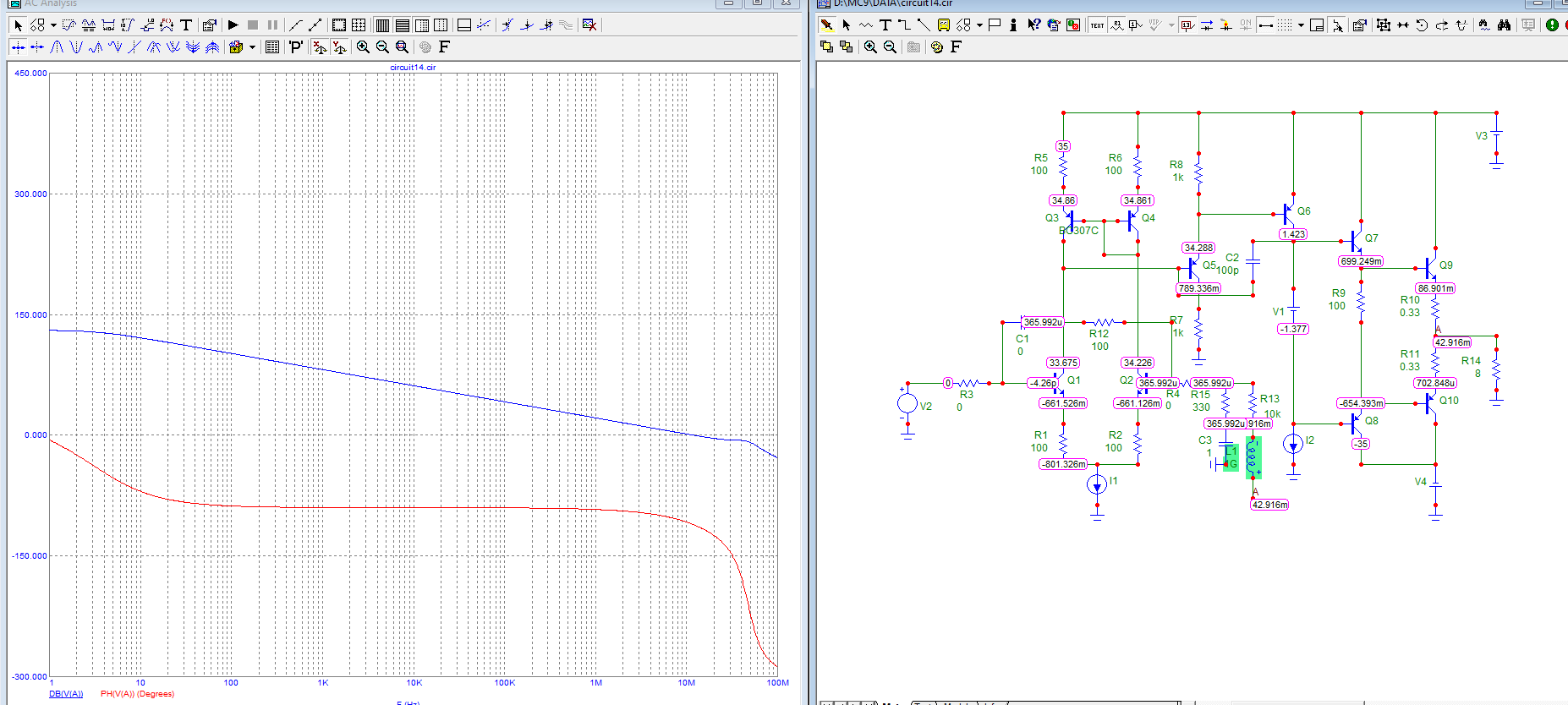Screen dimensions: 1568x705
Task: Open analysis graphics shapes dropdown arrow
Action: point(53,25)
